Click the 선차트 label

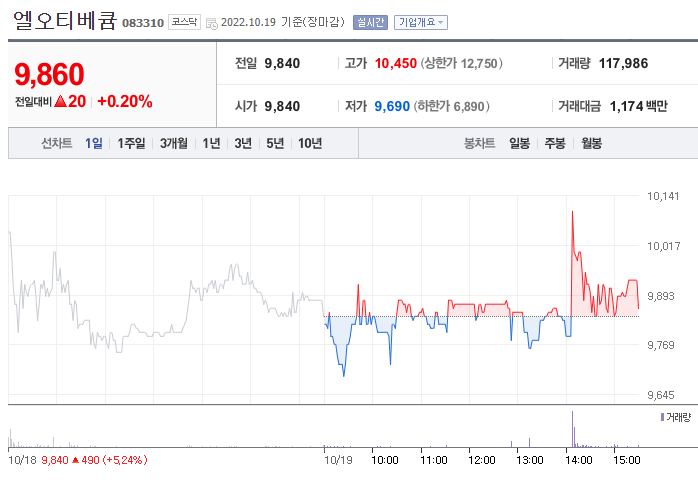(57, 143)
